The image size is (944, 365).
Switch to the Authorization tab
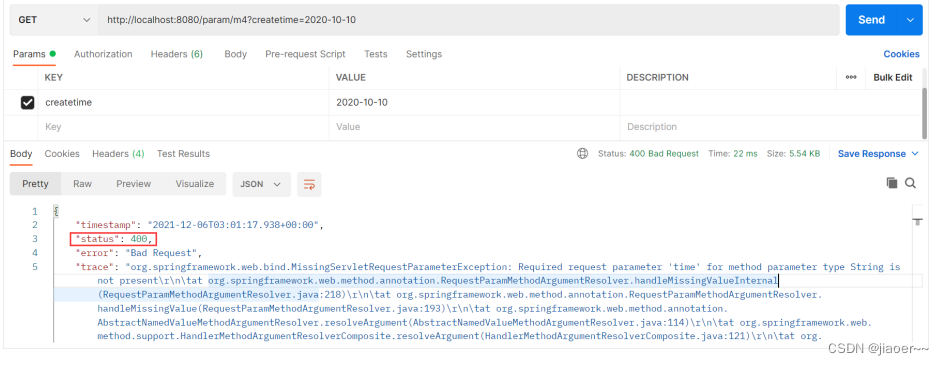(x=103, y=54)
